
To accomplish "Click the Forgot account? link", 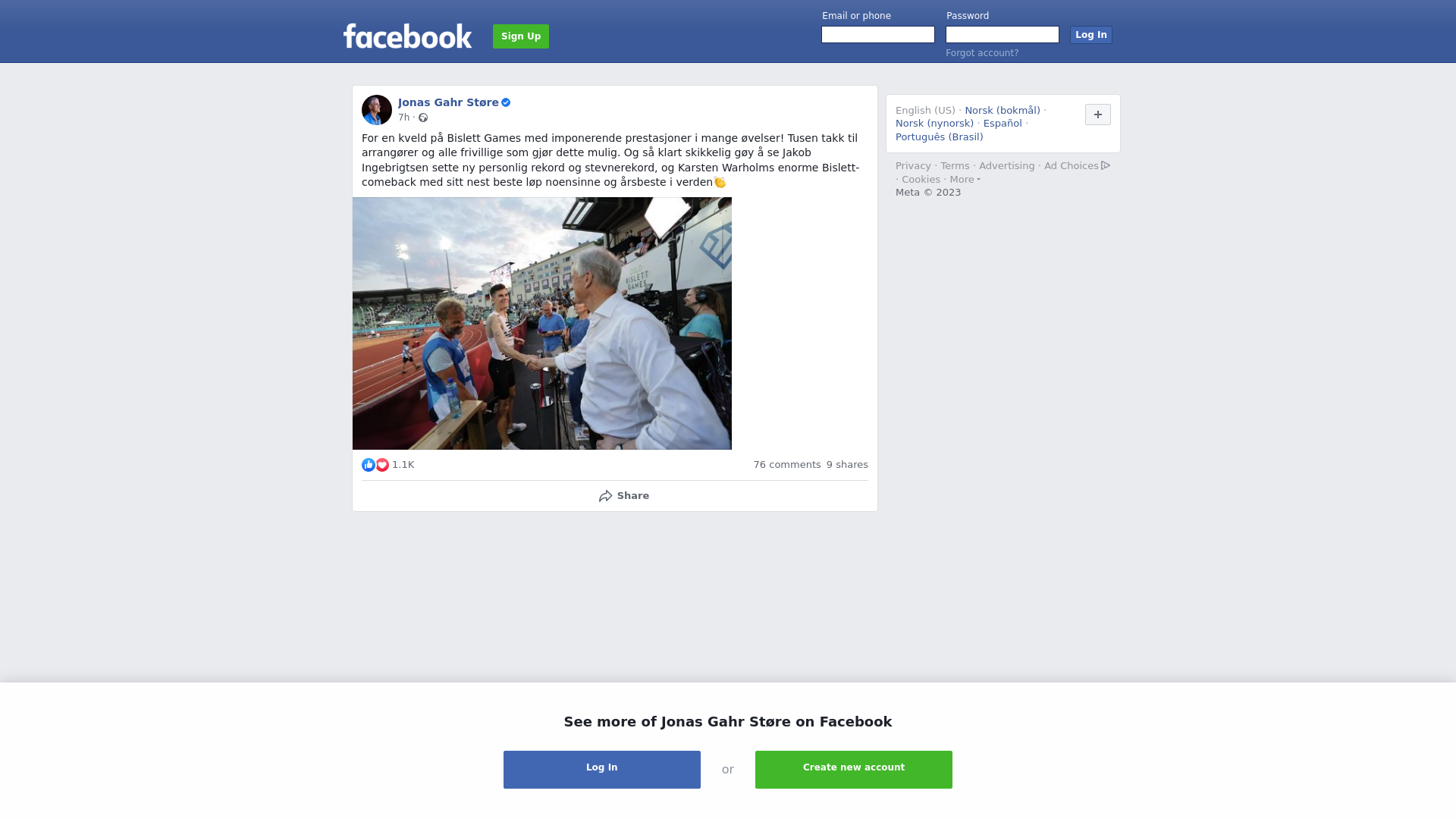I will pos(982,53).
